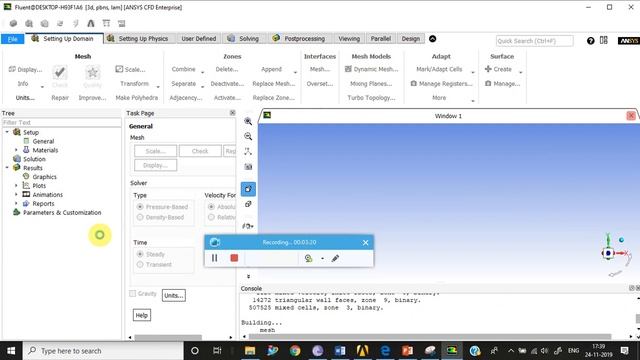This screenshot has height=360, width=640.
Task: Open the User Defined tab
Action: click(198, 39)
